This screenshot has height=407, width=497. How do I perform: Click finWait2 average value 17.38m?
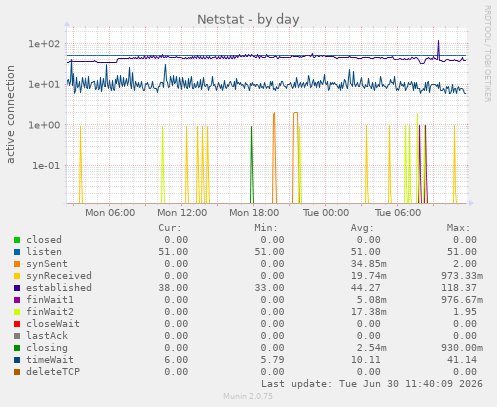coord(369,312)
